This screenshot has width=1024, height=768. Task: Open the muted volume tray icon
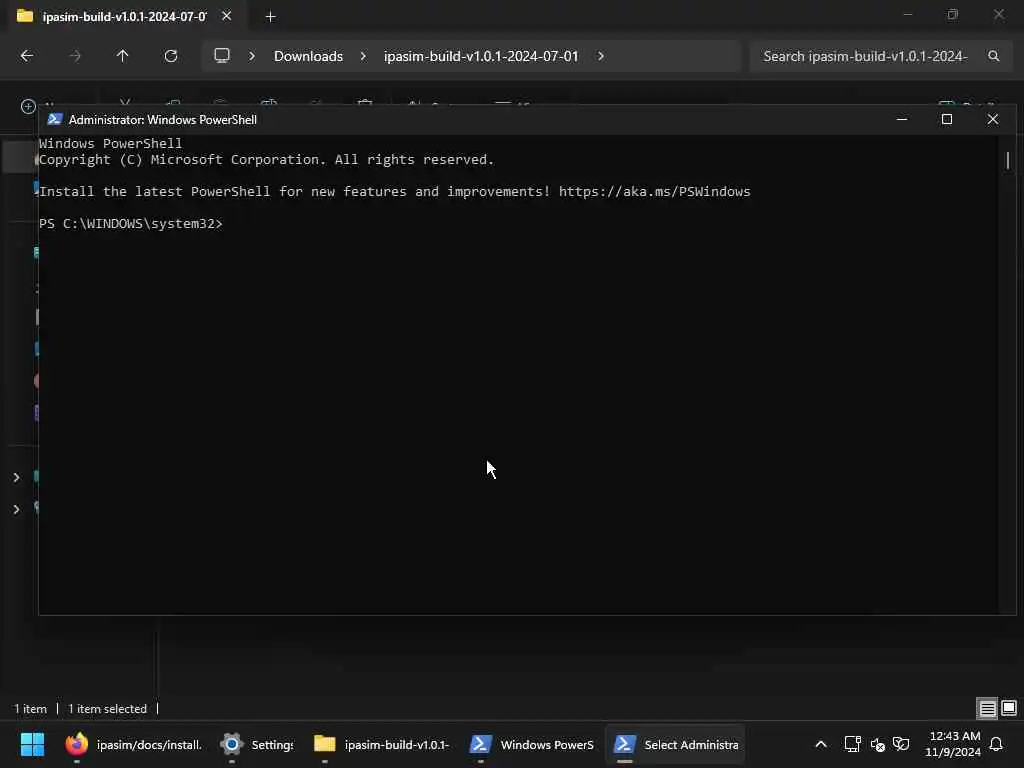tap(877, 744)
